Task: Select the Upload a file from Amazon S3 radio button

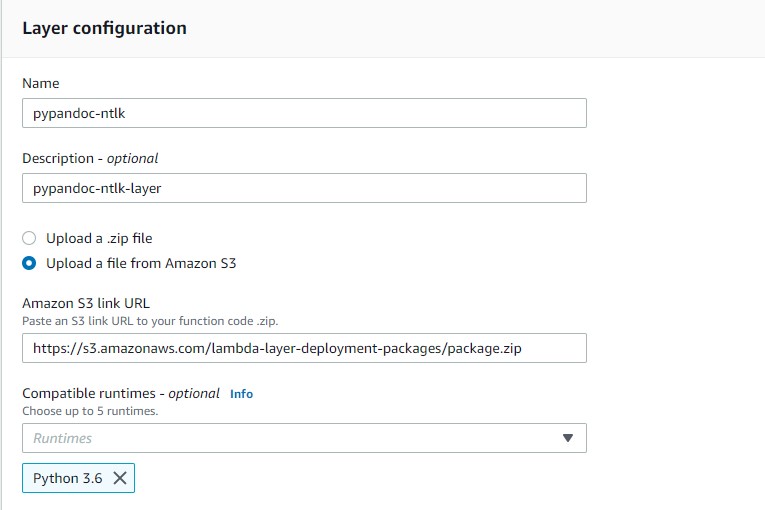Action: pos(29,263)
